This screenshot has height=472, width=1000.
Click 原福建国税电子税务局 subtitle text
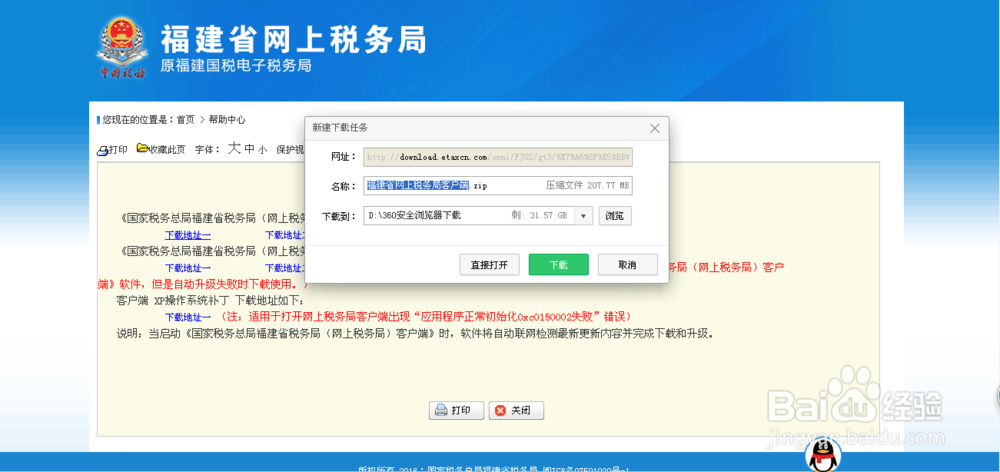(236, 66)
